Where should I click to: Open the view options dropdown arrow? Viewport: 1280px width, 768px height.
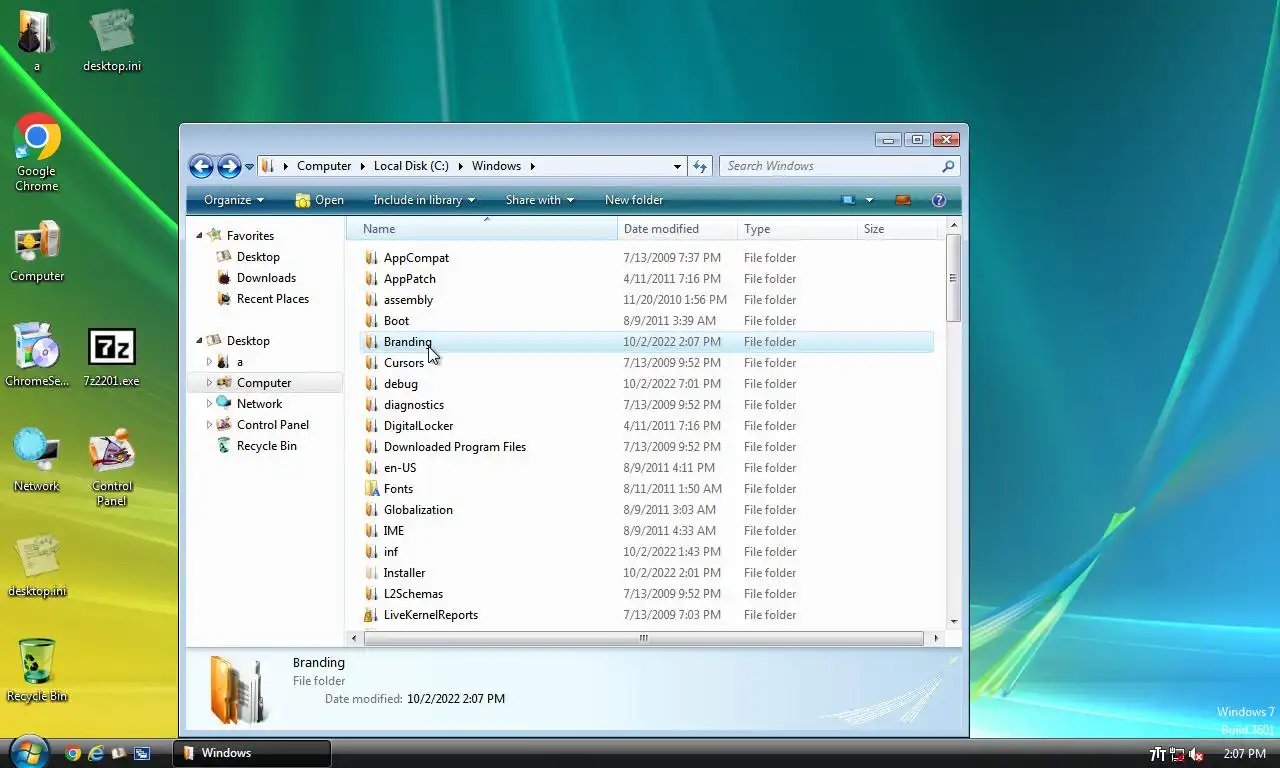869,200
